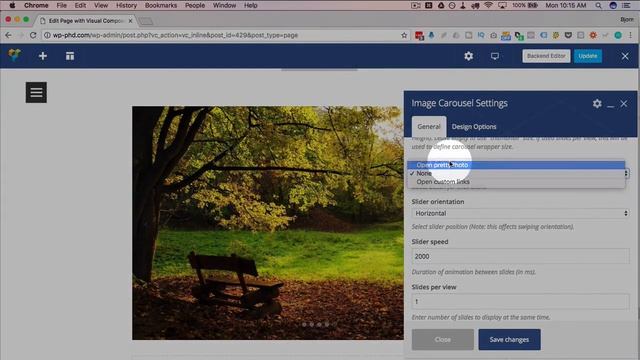Open the templates panel icon
This screenshot has height=360, width=640.
coord(70,56)
